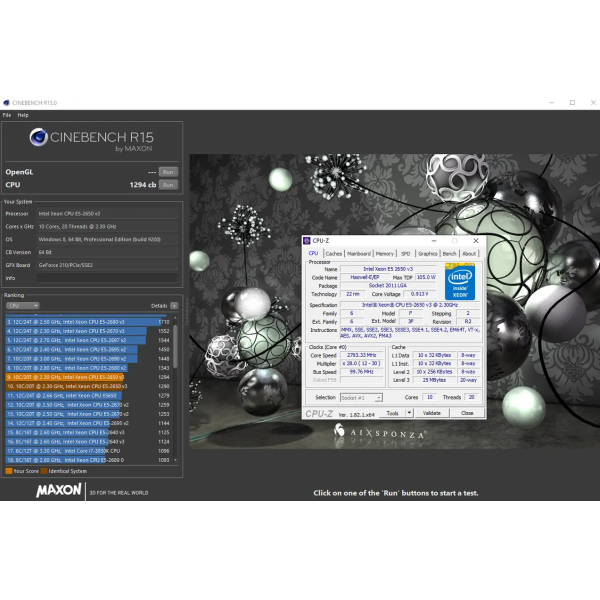Select ranking row 9 with score 1294
The height and width of the screenshot is (600, 600).
(x=88, y=377)
